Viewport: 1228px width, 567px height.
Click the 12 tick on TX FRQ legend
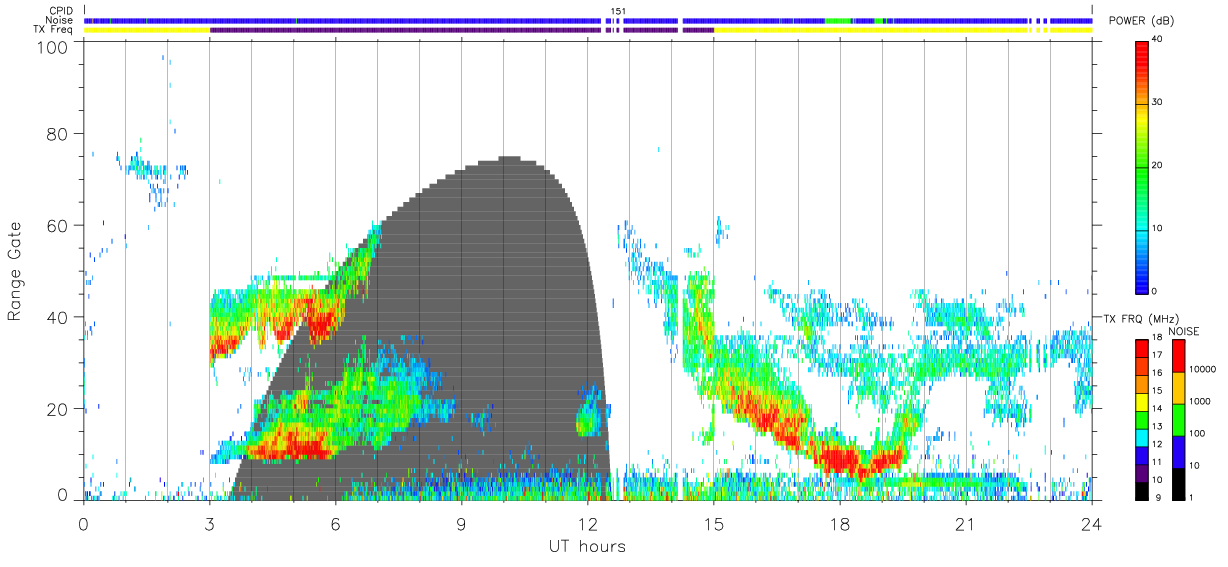pos(1158,444)
